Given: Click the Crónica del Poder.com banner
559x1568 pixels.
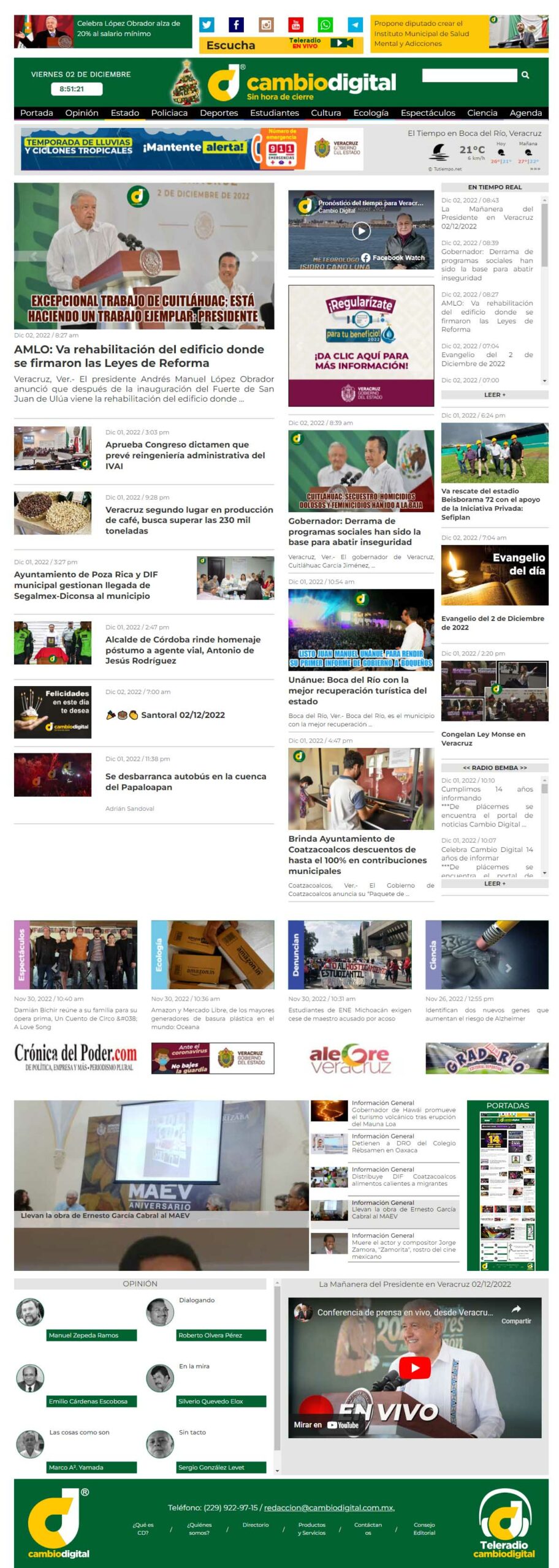Looking at the screenshot, I should [x=75, y=1058].
